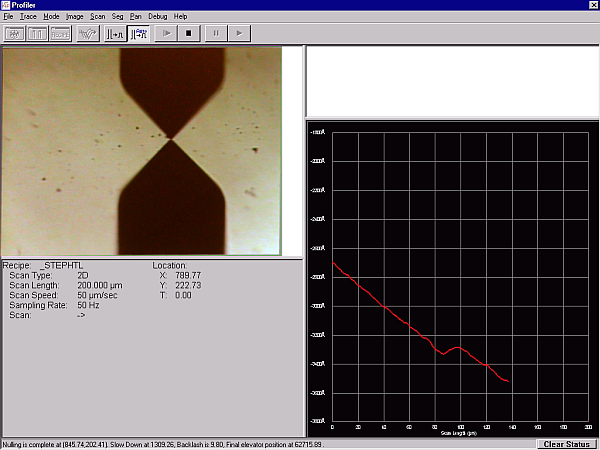The width and height of the screenshot is (600, 450).
Task: Open the File menu
Action: click(8, 17)
